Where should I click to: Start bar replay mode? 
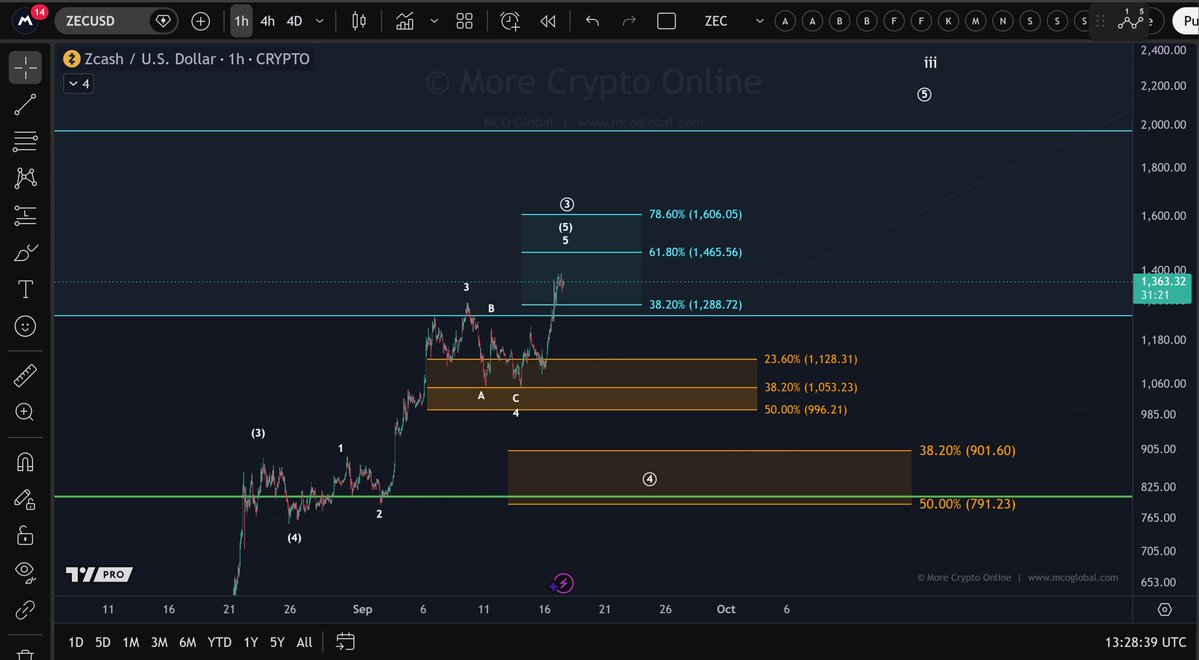coord(548,21)
